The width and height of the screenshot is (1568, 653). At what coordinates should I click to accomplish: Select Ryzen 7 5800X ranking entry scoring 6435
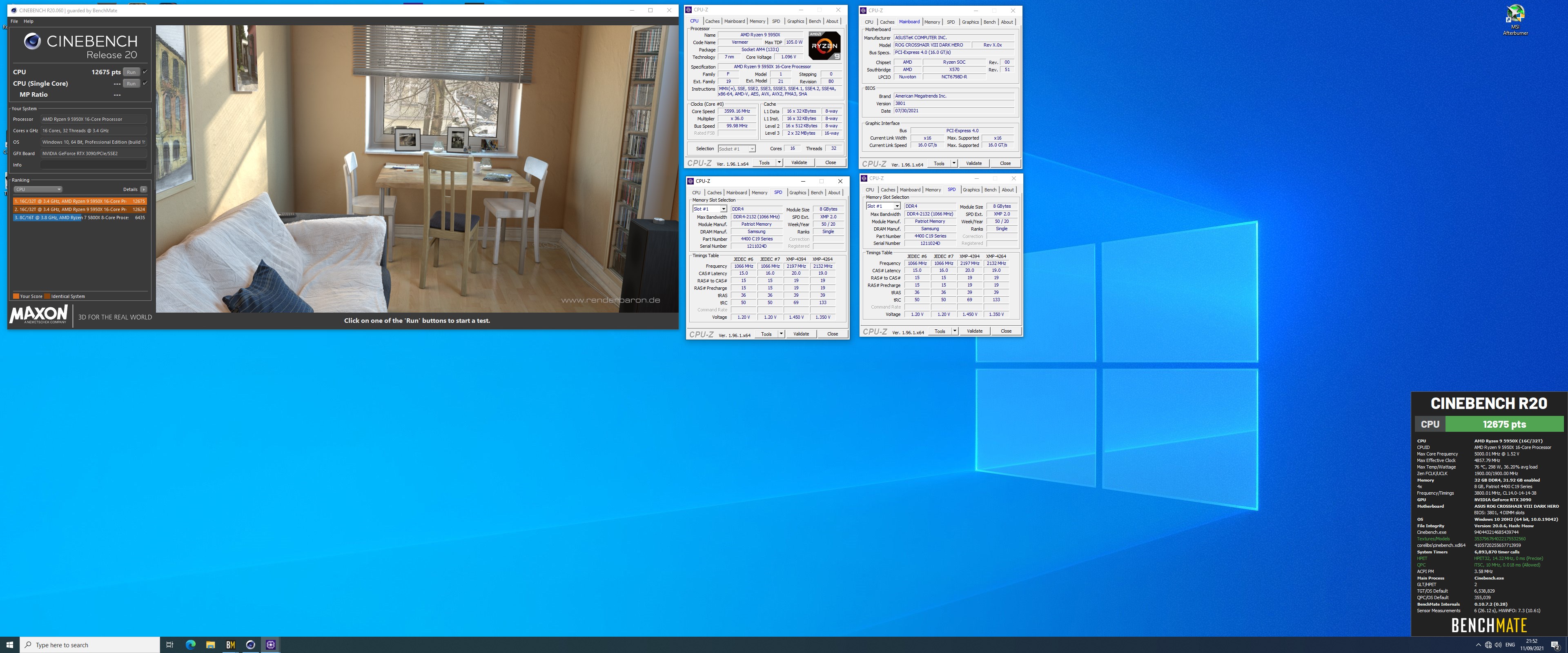pyautogui.click(x=80, y=217)
